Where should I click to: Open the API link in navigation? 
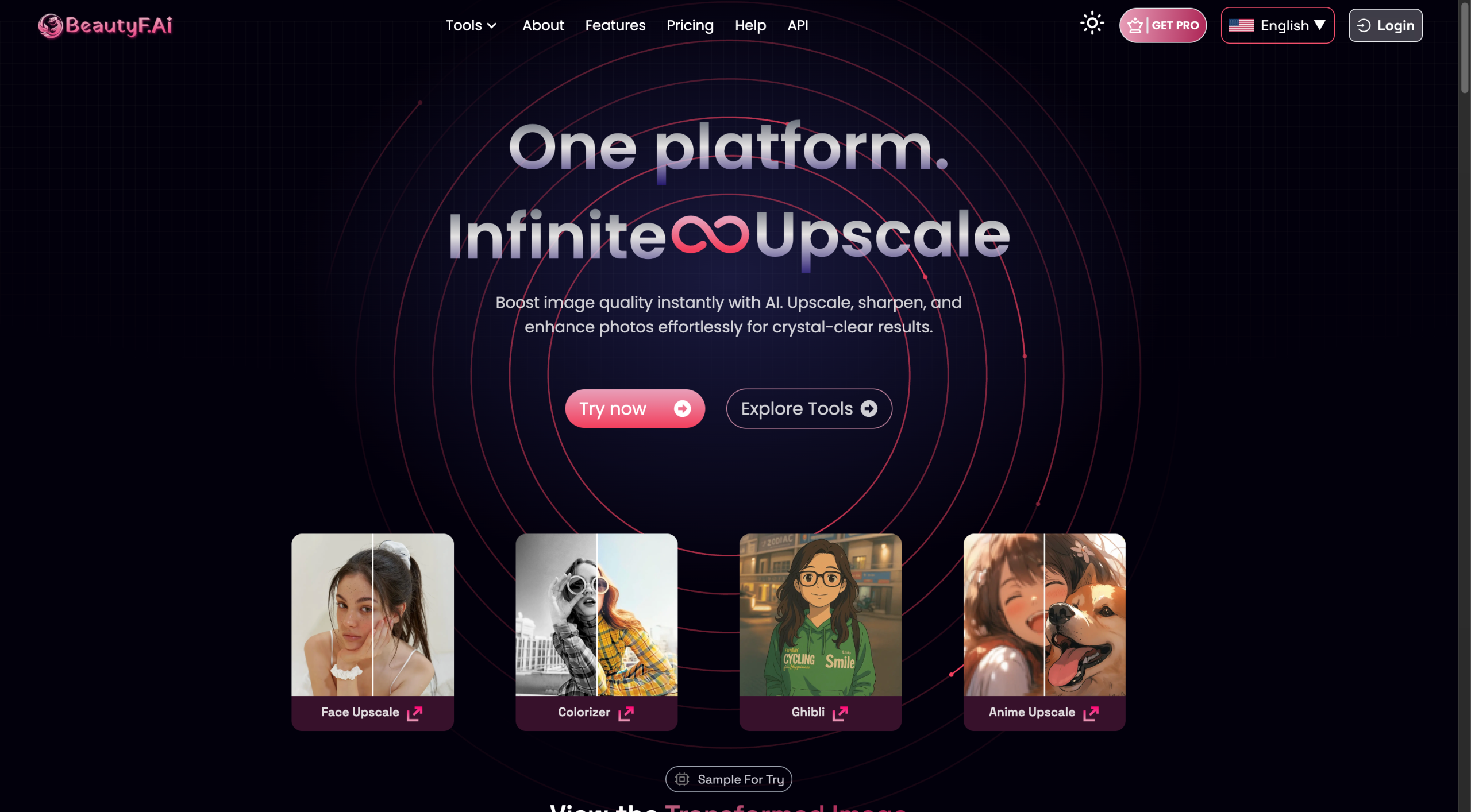coord(798,25)
